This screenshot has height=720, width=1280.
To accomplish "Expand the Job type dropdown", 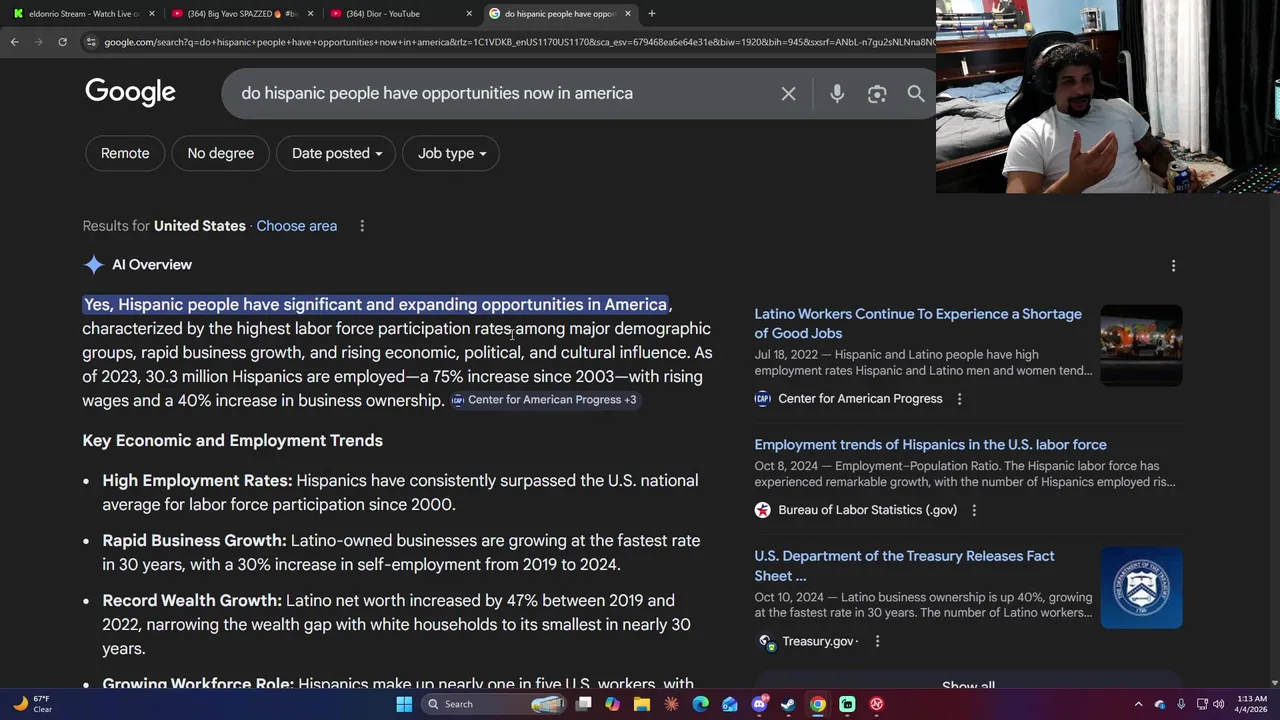I will [x=452, y=153].
